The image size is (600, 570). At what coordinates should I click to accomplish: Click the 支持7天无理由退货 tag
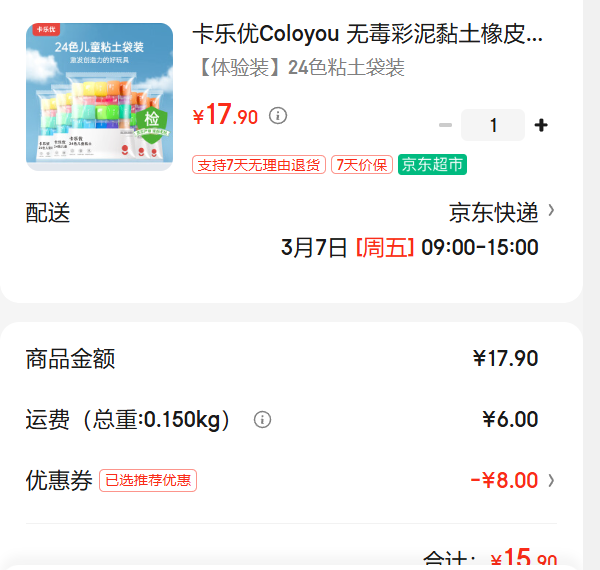click(x=259, y=165)
